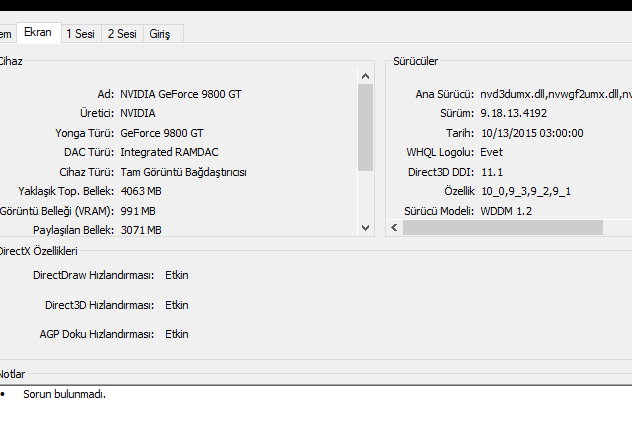Click the driver version 9.18.13.4192
Image resolution: width=632 pixels, height=425 pixels.
513,113
